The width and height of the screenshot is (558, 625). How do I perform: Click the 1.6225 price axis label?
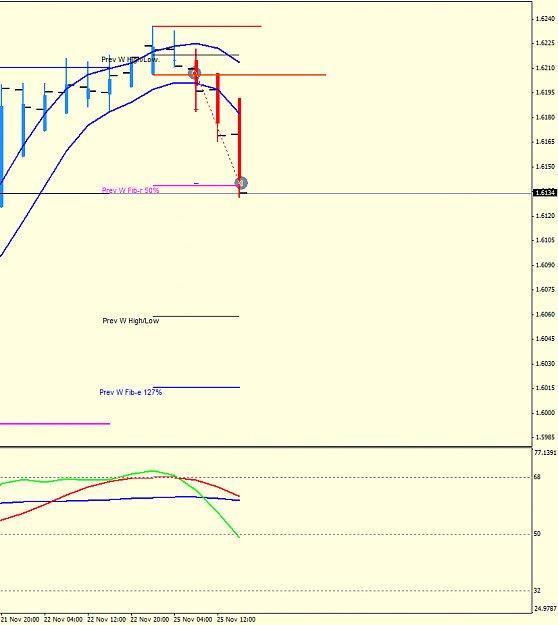tap(545, 43)
